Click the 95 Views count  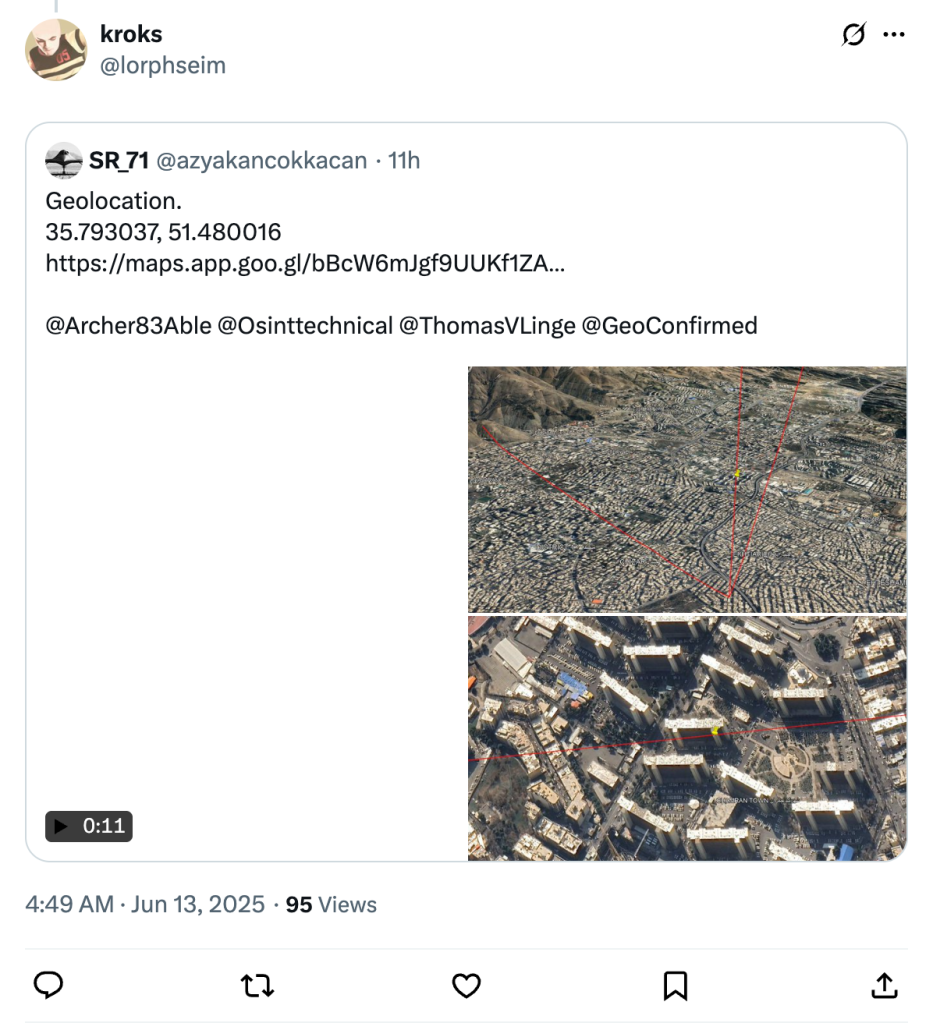point(331,905)
